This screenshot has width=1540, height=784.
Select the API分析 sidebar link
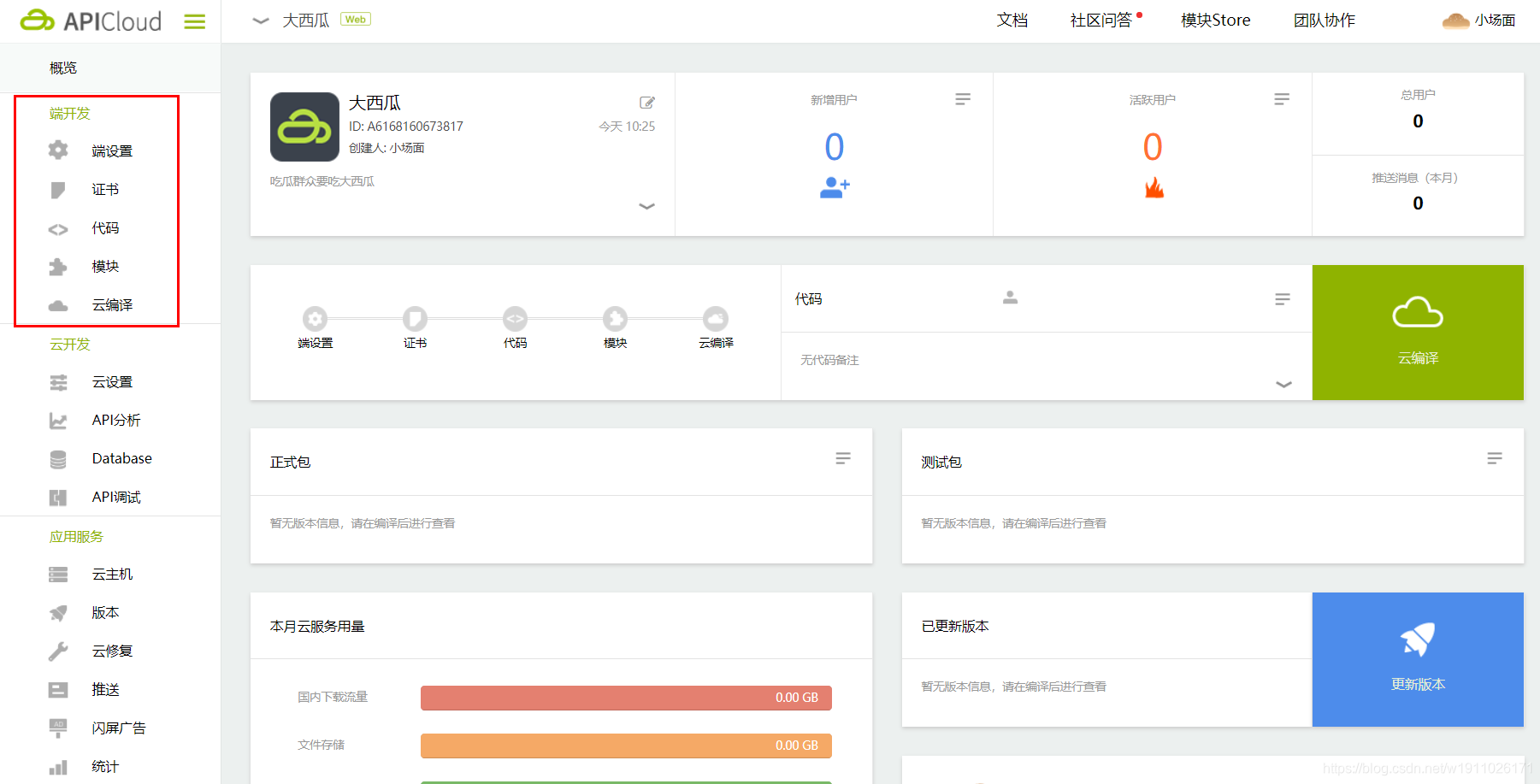pos(116,421)
